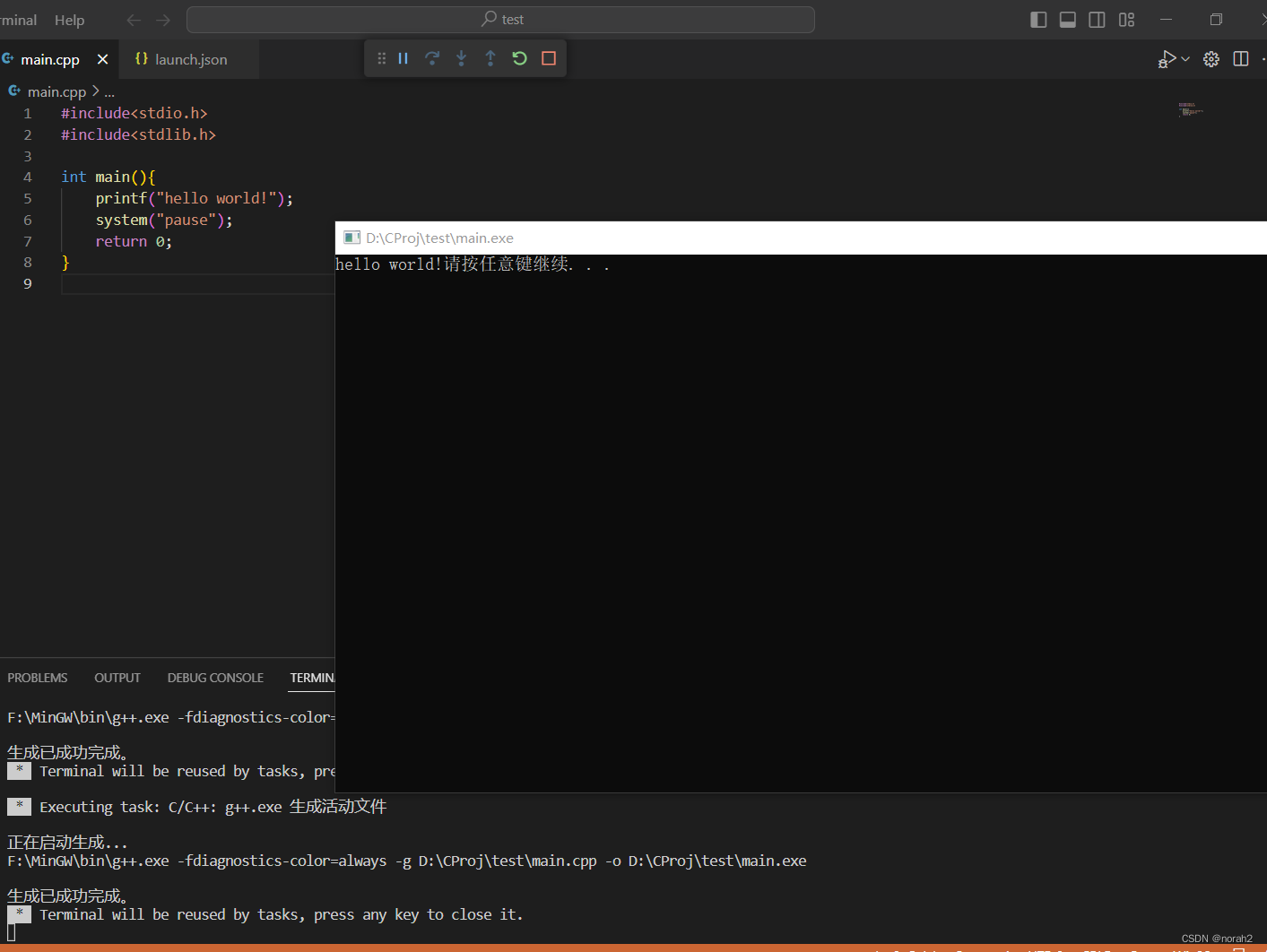Viewport: 1267px width, 952px height.
Task: Toggle the secondary side panel
Action: click(1096, 19)
